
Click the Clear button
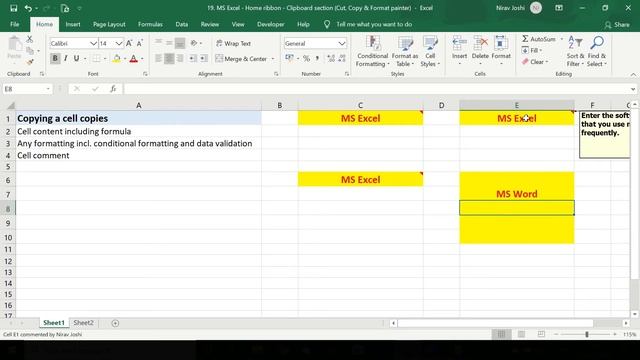pos(535,62)
